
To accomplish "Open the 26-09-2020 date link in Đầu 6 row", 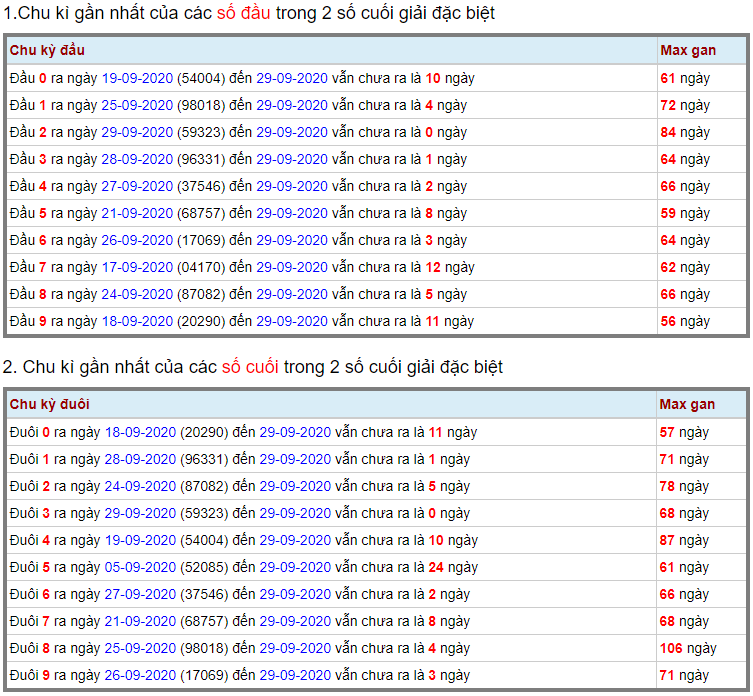I will [137, 240].
